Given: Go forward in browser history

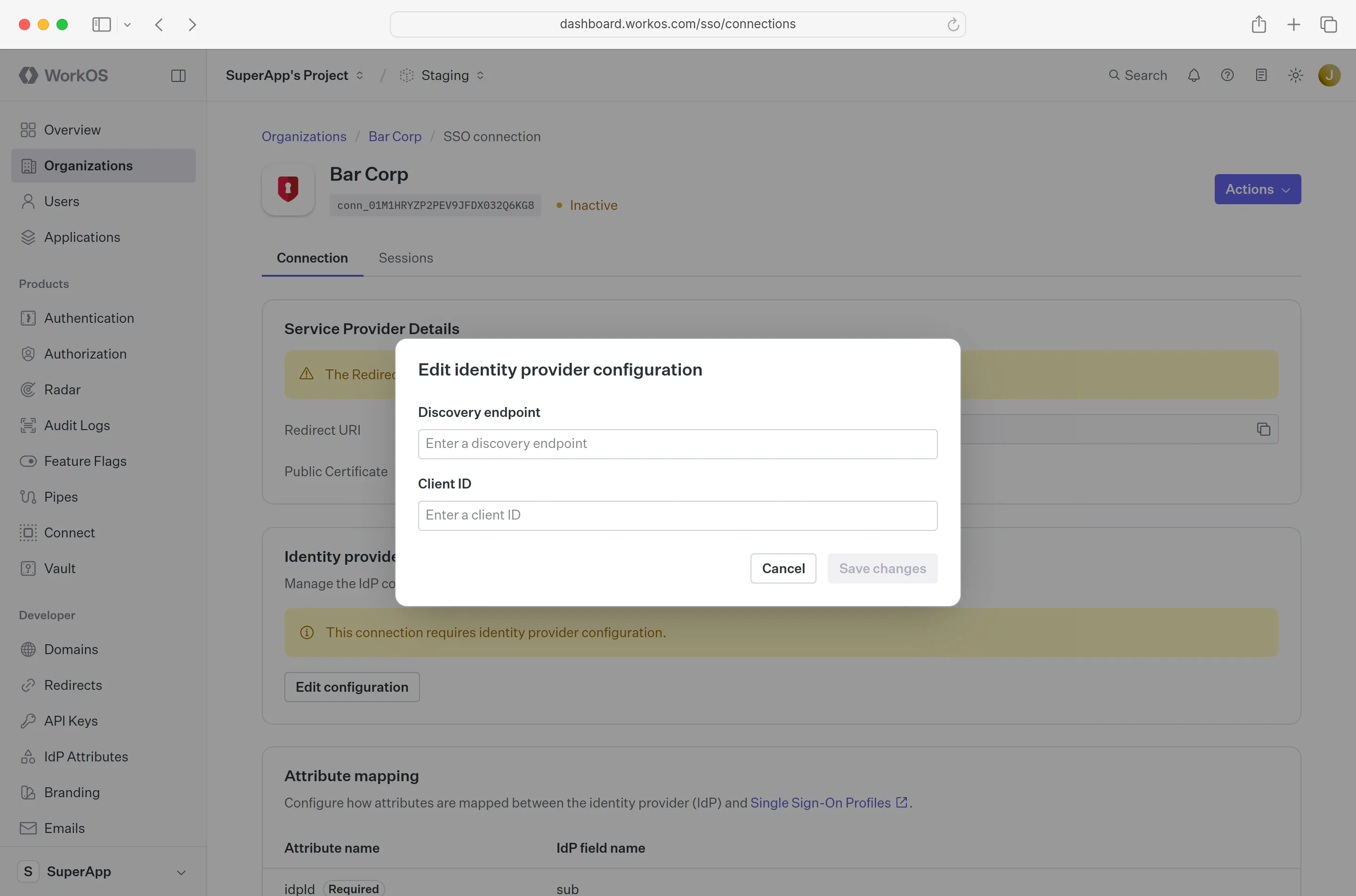Looking at the screenshot, I should pos(192,24).
